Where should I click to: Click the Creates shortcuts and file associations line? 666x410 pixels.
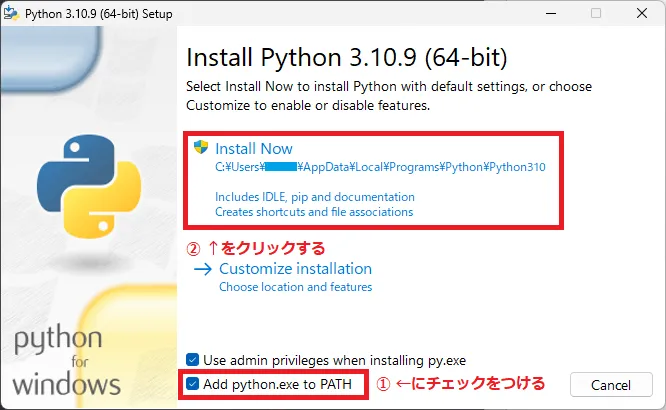tap(314, 212)
